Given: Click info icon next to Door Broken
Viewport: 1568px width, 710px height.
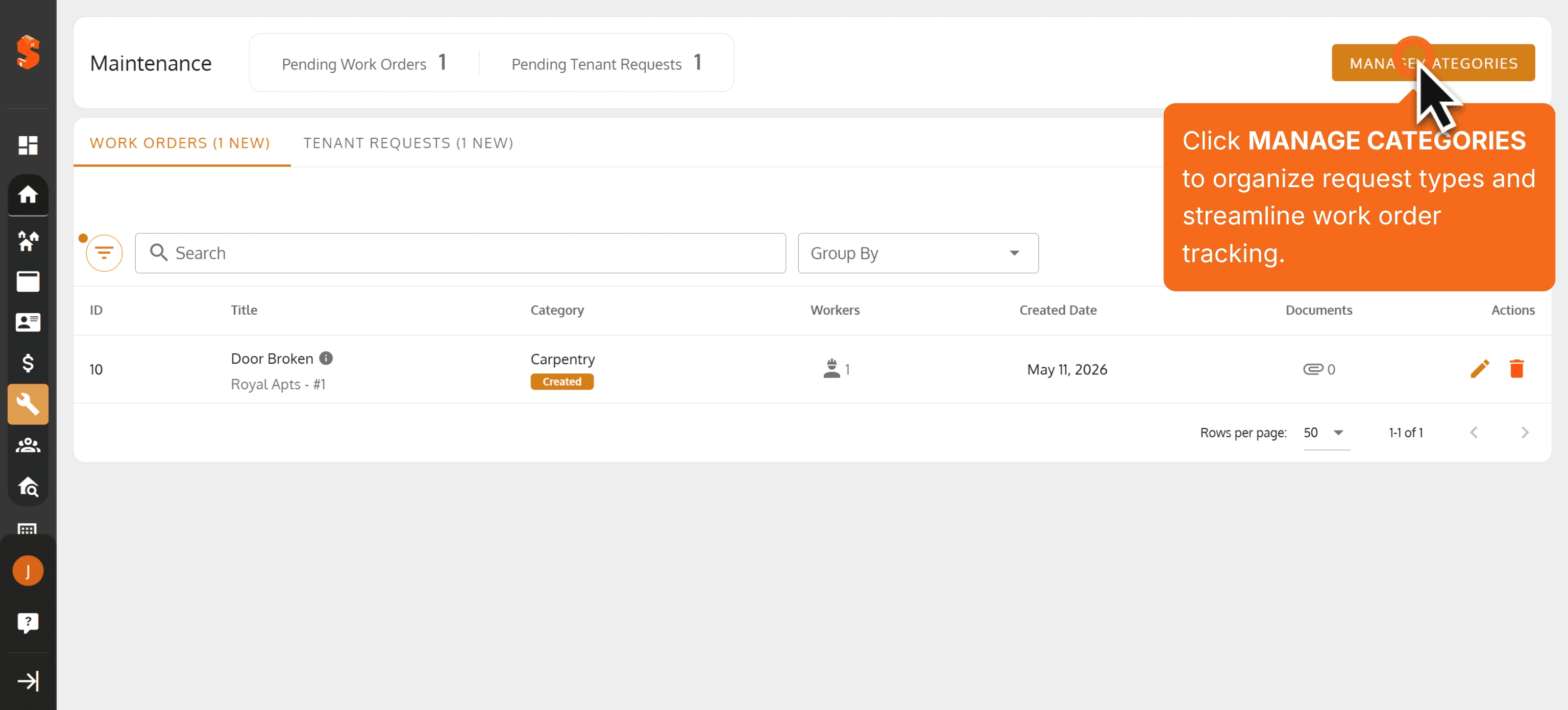Looking at the screenshot, I should tap(326, 358).
